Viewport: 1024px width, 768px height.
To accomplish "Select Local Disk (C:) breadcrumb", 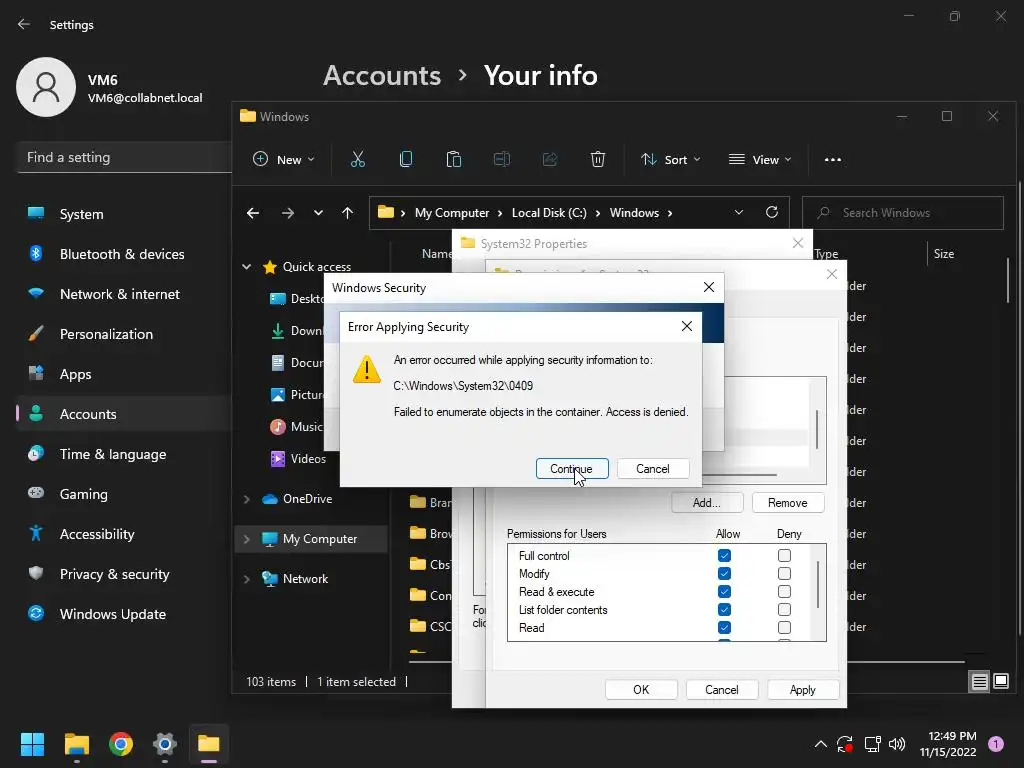I will pyautogui.click(x=549, y=213).
